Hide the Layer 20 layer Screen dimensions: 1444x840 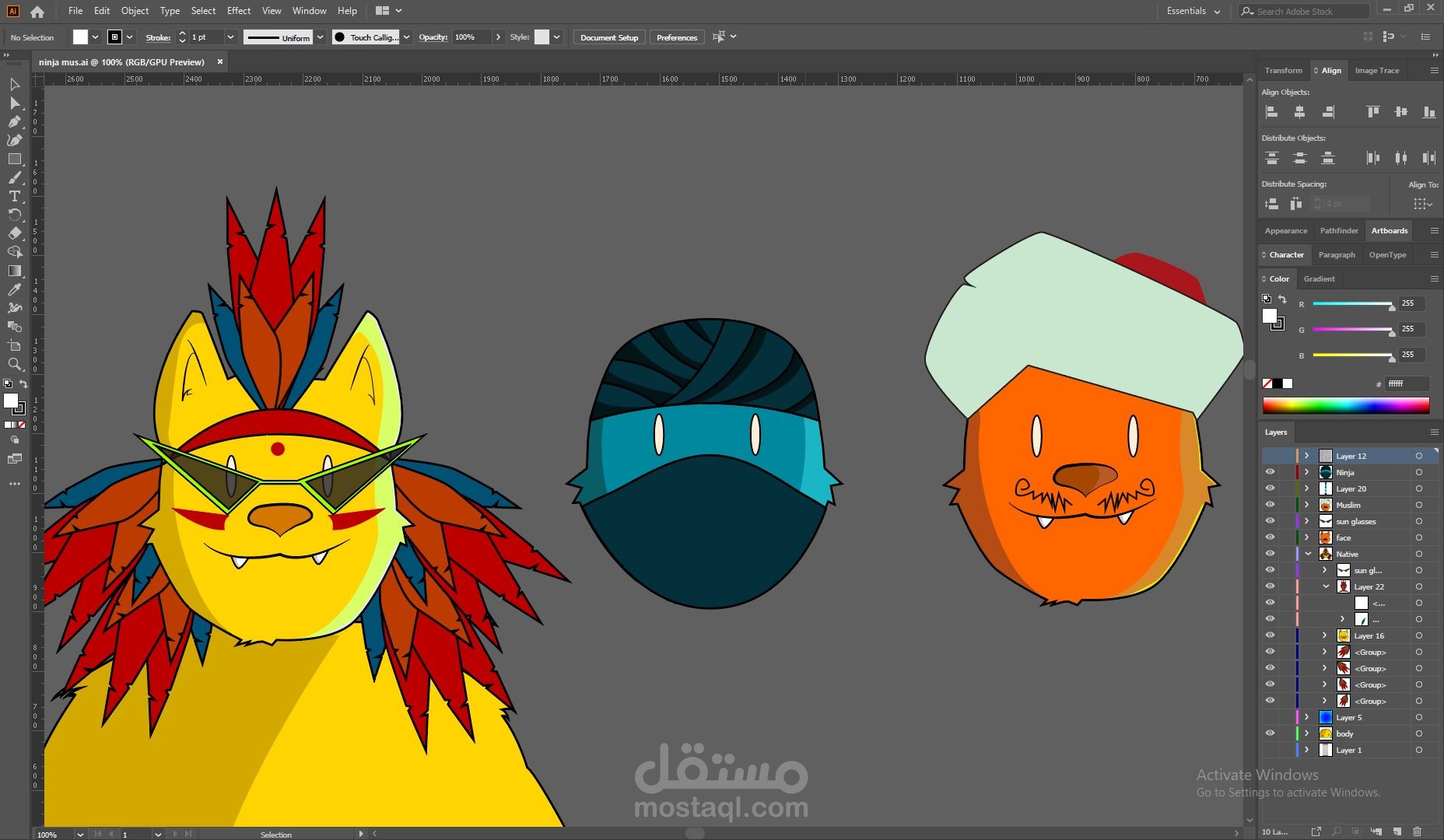pyautogui.click(x=1270, y=488)
